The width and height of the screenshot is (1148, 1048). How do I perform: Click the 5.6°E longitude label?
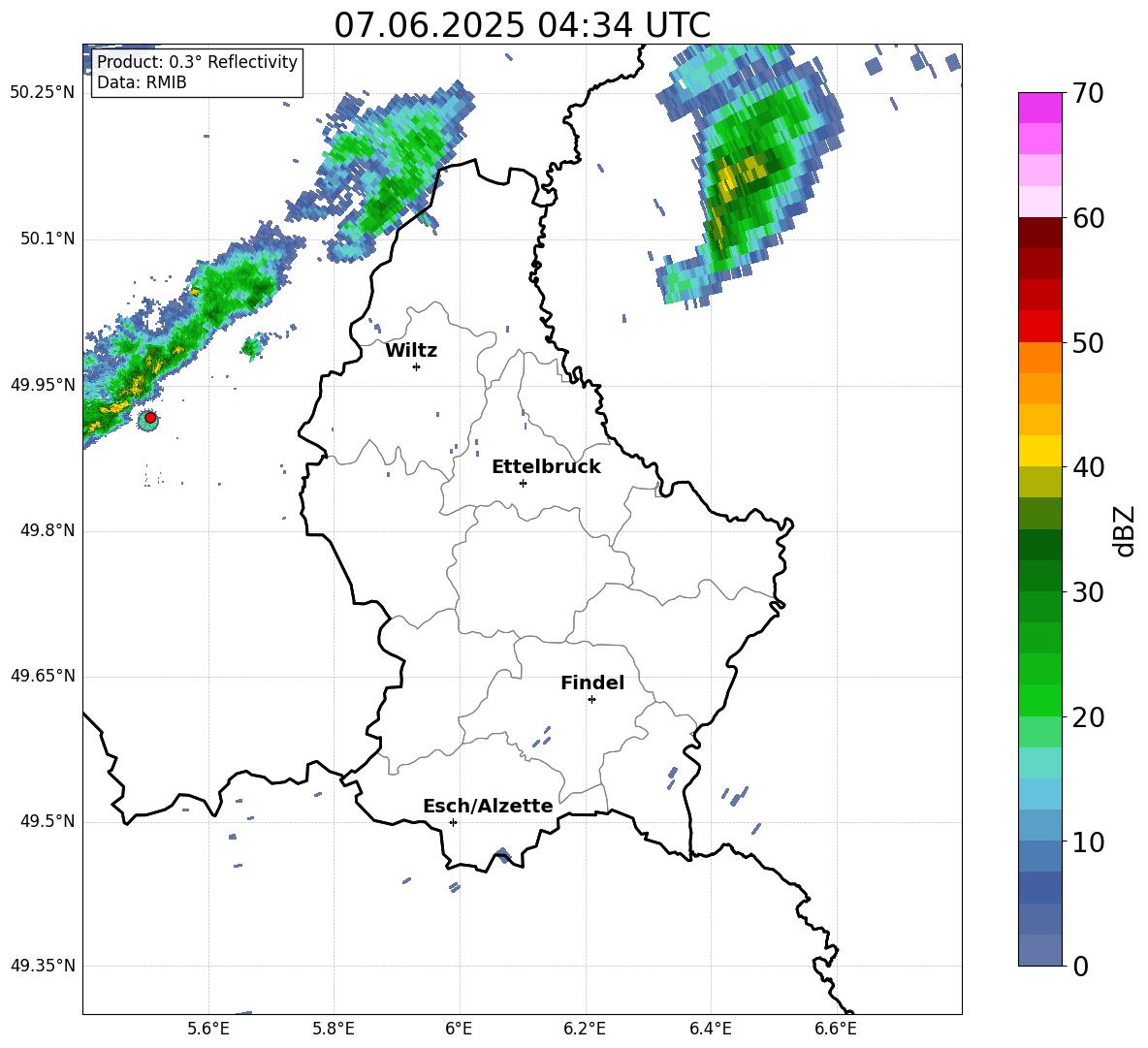click(x=208, y=1029)
